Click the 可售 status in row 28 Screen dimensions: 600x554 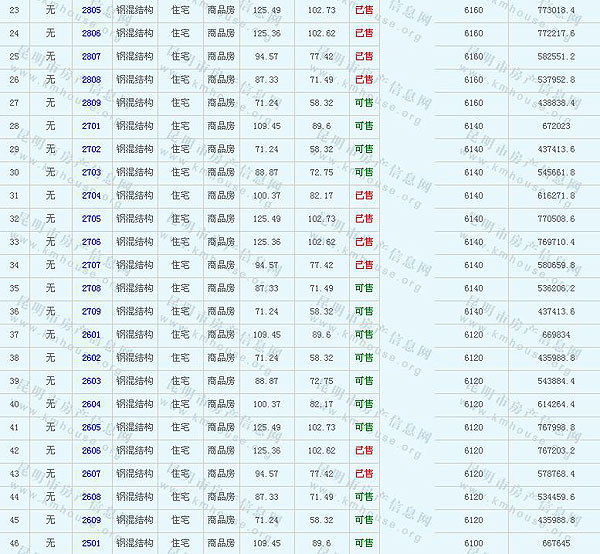[x=364, y=126]
